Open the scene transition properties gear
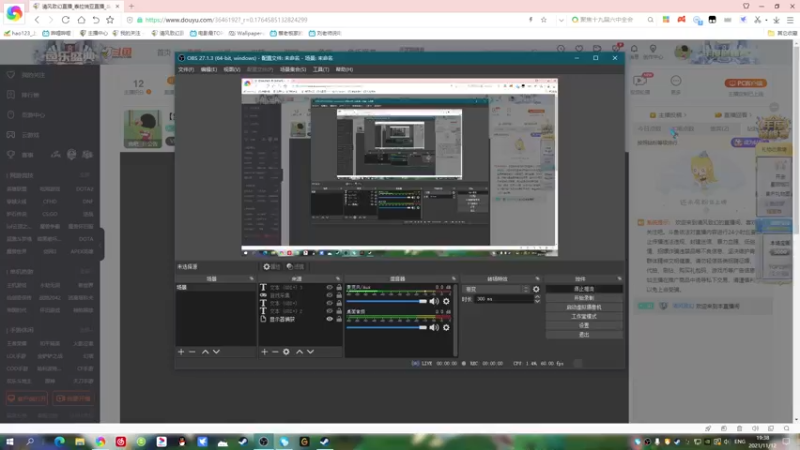The height and width of the screenshot is (450, 800). click(x=536, y=289)
